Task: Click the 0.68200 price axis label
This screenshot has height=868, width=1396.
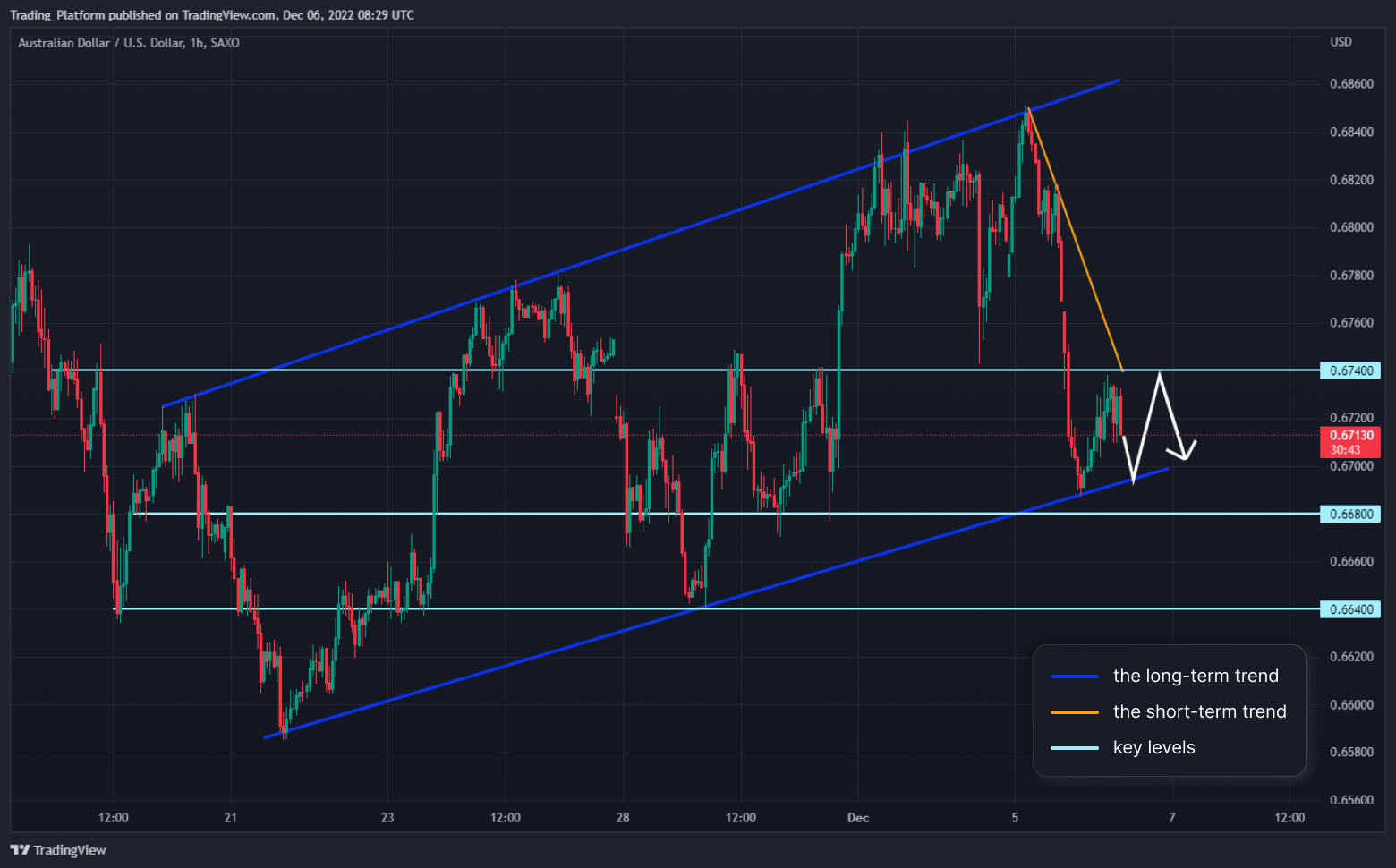Action: click(x=1351, y=181)
